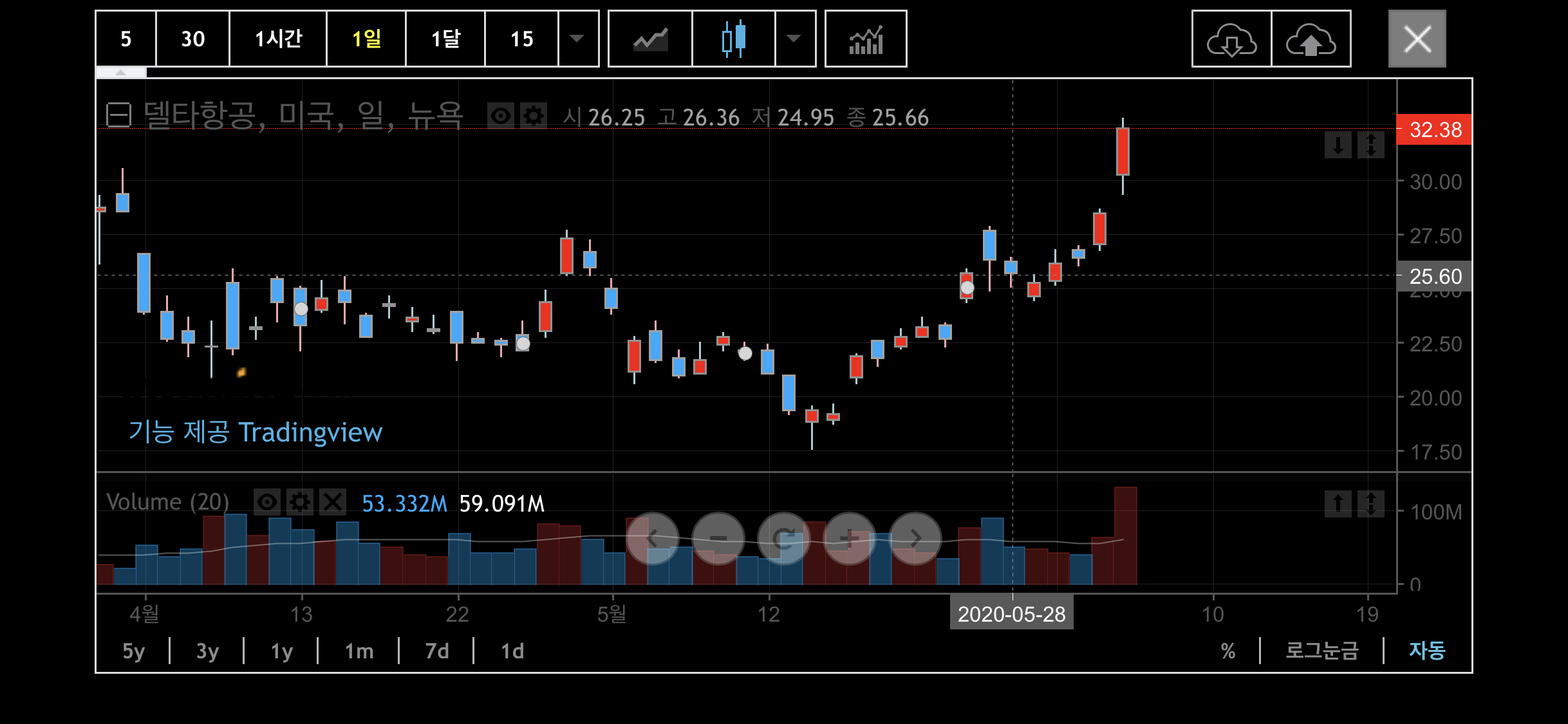Click the tall red latest candle
Image resolution: width=1568 pixels, height=724 pixels.
click(1123, 151)
